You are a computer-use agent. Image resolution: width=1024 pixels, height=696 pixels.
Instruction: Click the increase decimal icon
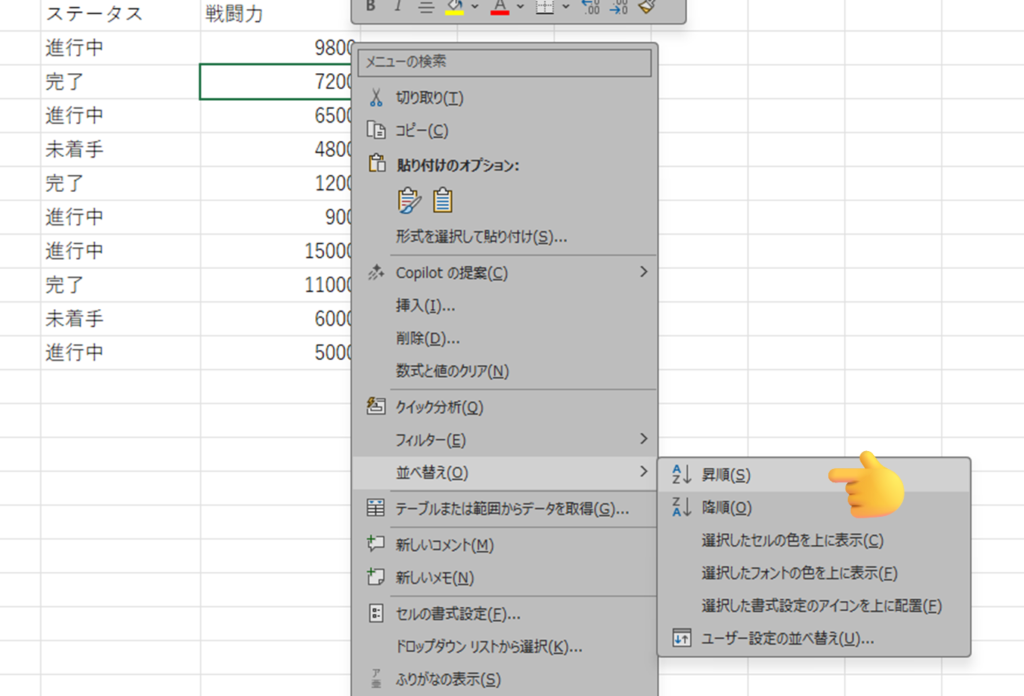coord(590,6)
